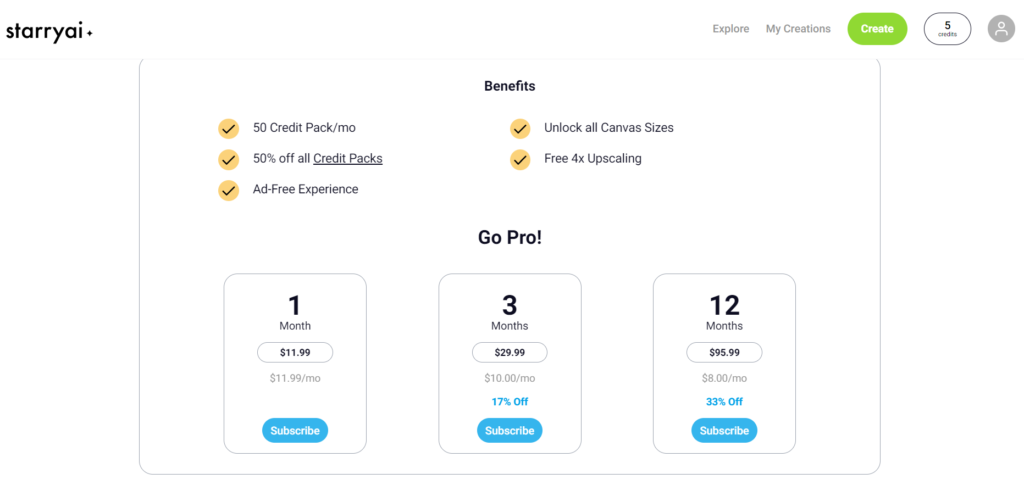Click checkmark icon beside Ad-Free Experience
The height and width of the screenshot is (485, 1024).
(229, 190)
